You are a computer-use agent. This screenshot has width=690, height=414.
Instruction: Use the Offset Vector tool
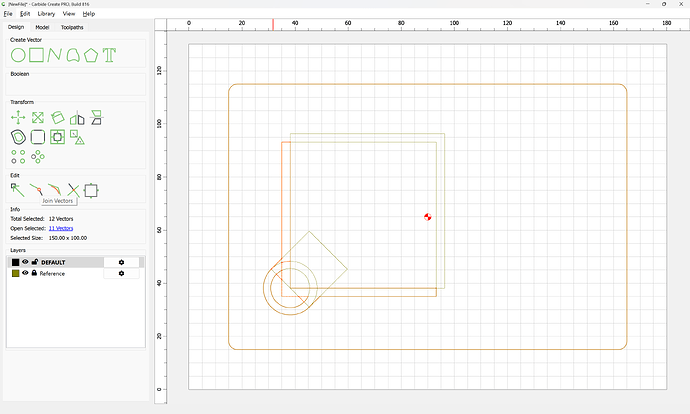tap(18, 137)
